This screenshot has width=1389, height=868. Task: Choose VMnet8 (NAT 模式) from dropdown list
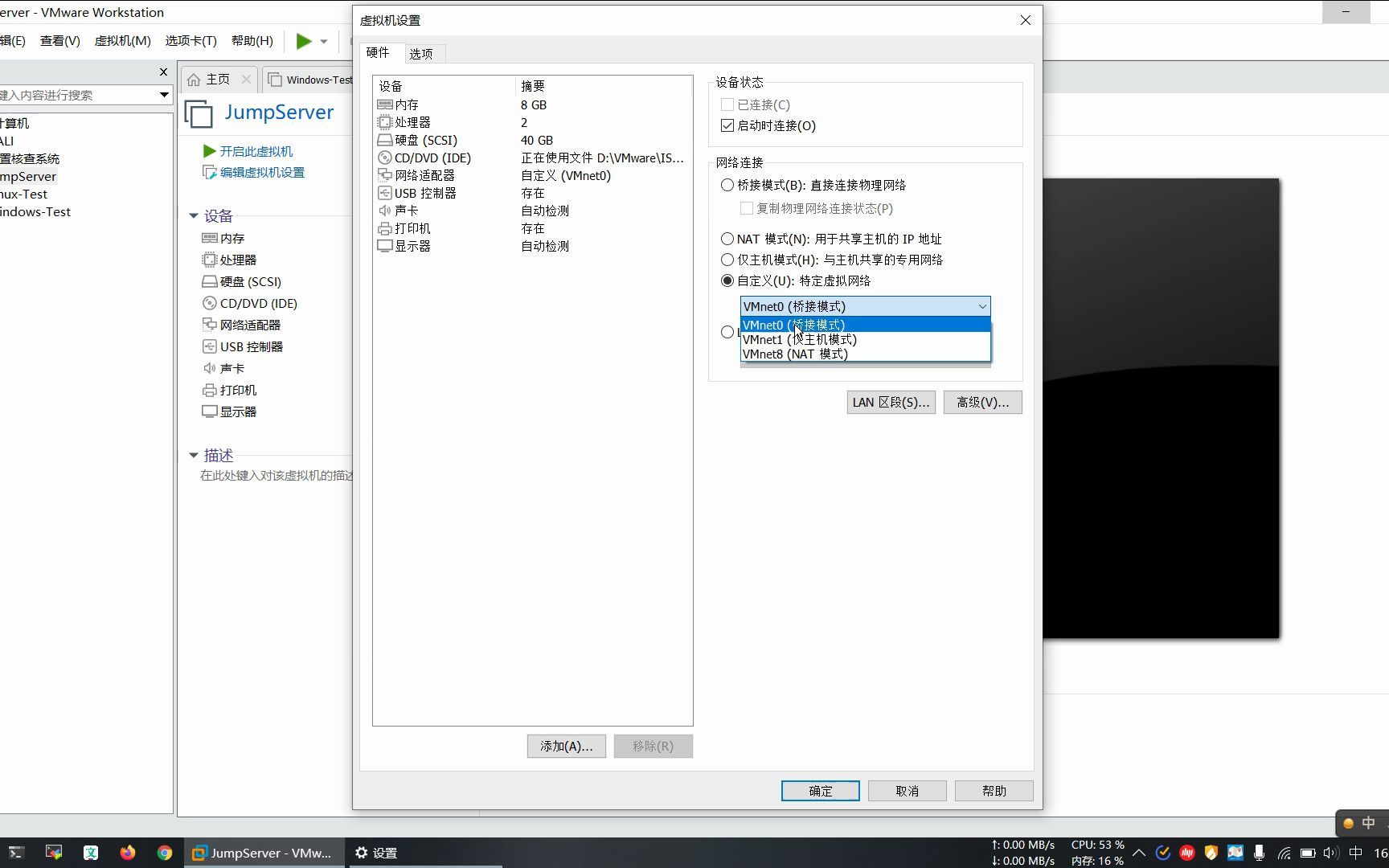click(x=865, y=354)
